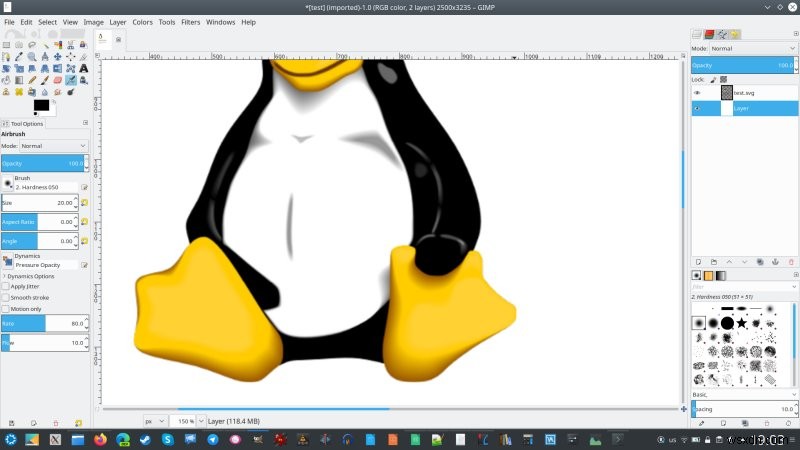Viewport: 800px width, 450px height.
Task: Hide the test.svg layer
Action: coord(698,92)
